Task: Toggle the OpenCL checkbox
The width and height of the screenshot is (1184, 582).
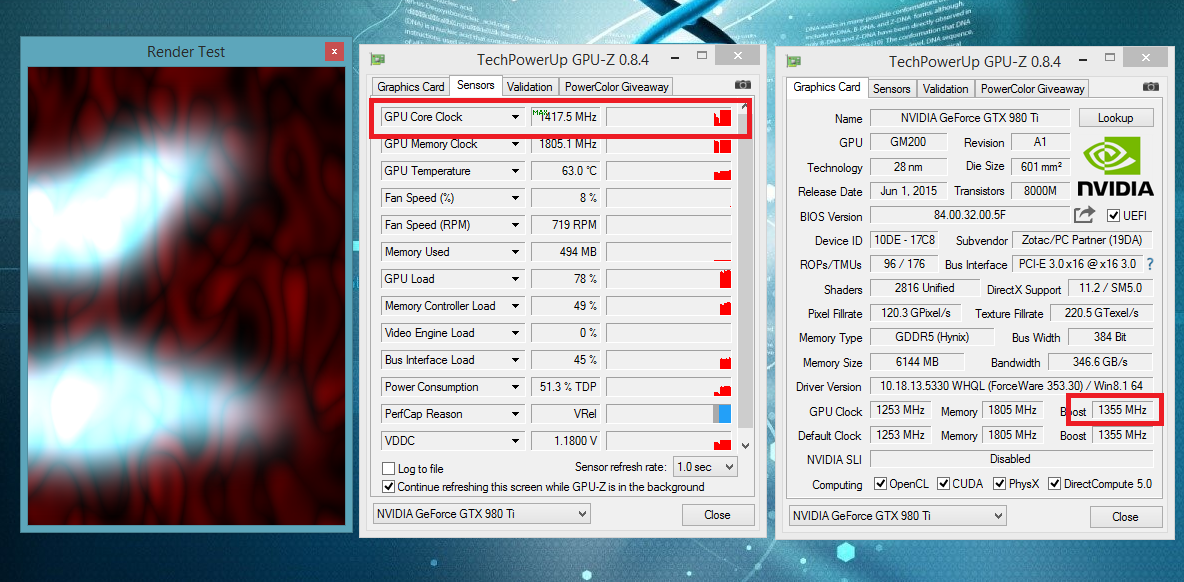Action: pos(880,483)
